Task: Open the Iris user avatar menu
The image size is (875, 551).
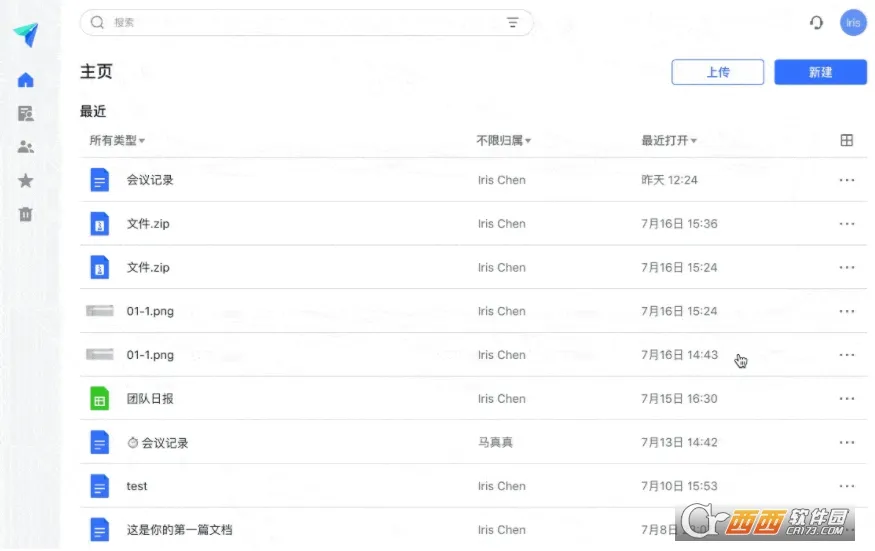Action: (852, 23)
